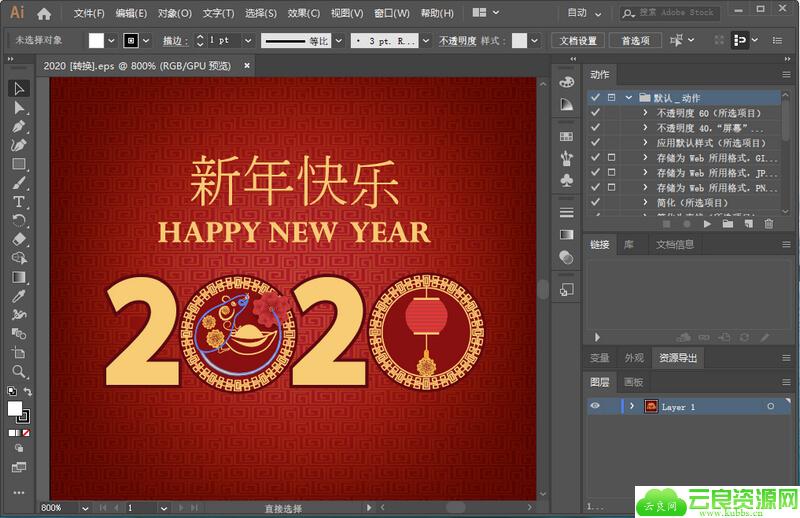This screenshot has width=800, height=518.
Task: Expand the 不透明度 60 action
Action: tap(645, 112)
